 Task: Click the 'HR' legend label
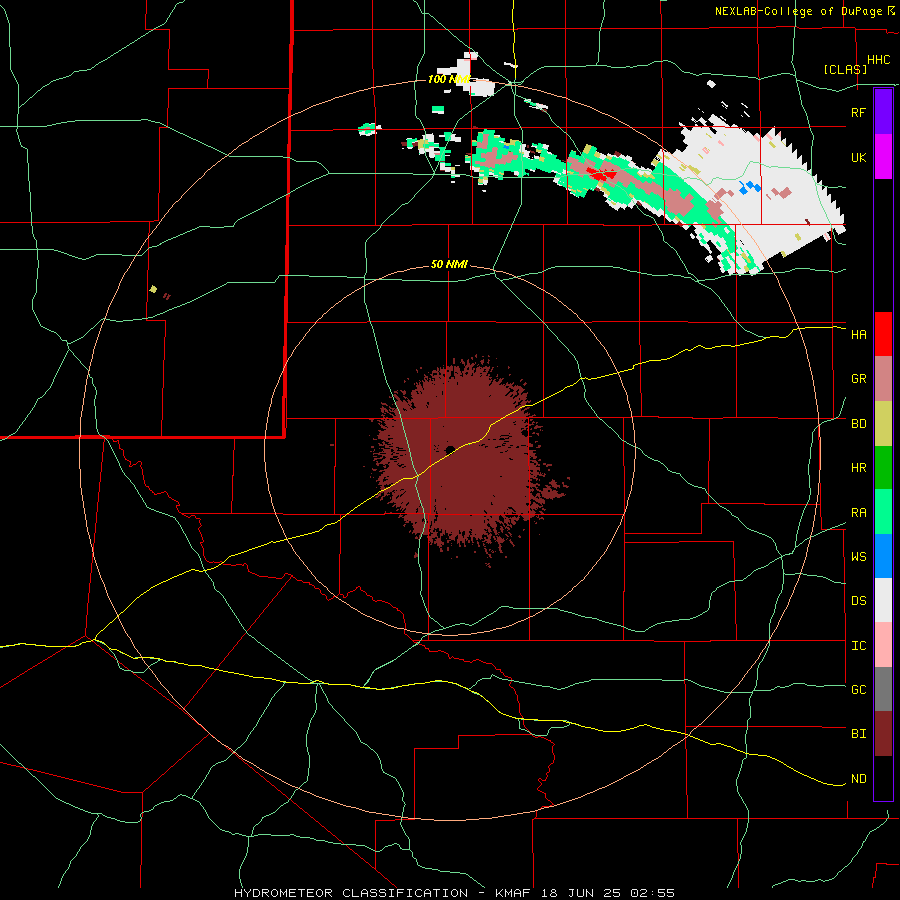(859, 468)
